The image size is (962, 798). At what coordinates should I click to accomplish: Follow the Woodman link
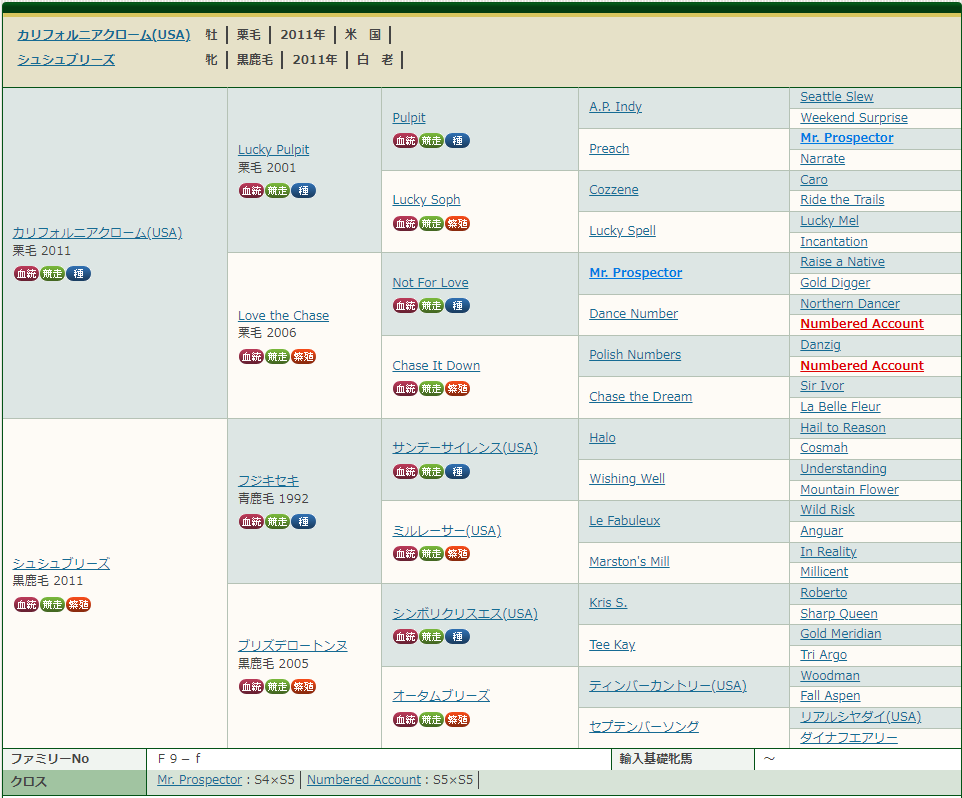pyautogui.click(x=830, y=676)
